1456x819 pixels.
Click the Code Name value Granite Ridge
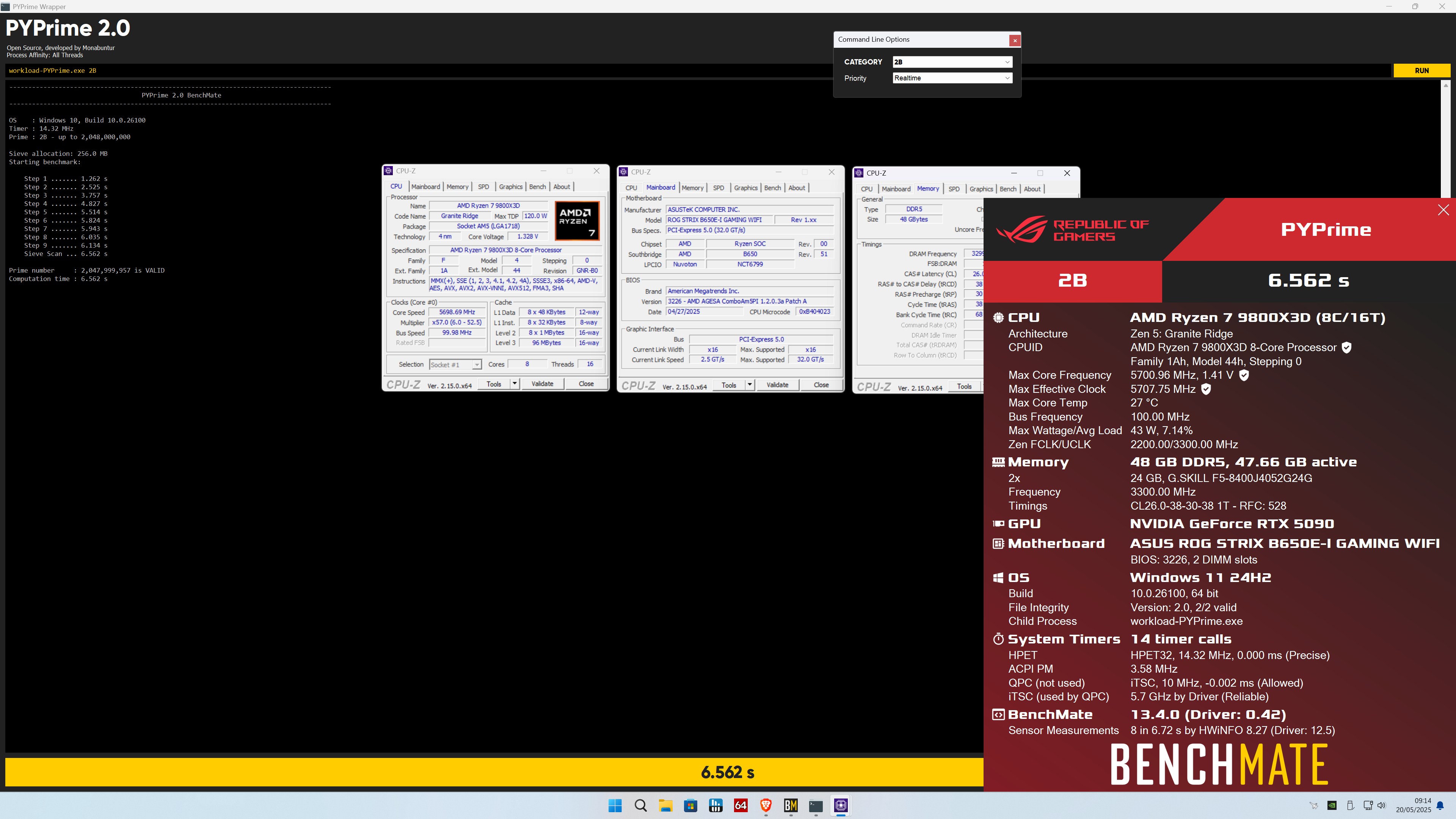point(460,216)
